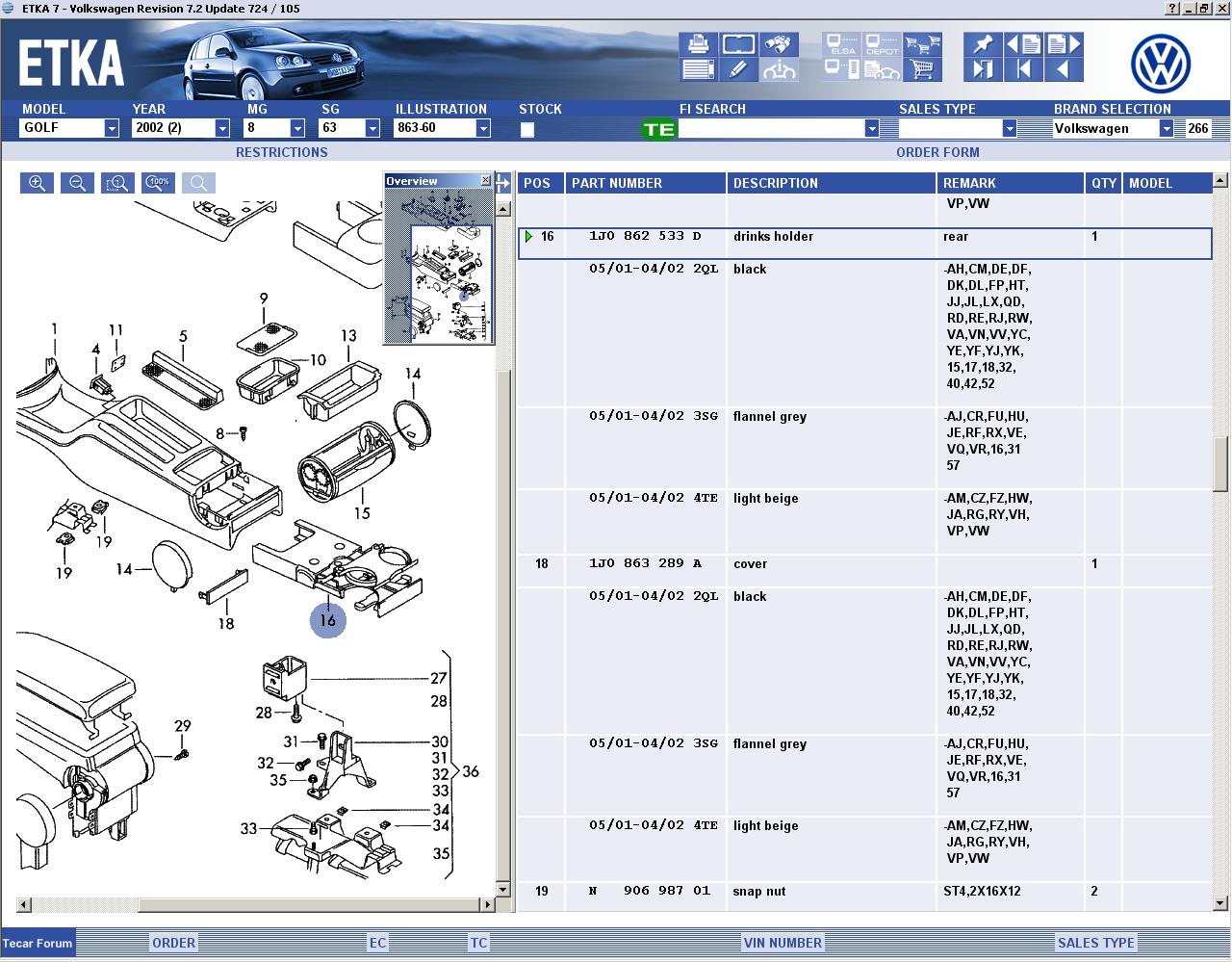The width and height of the screenshot is (1232, 962).
Task: Click the greyed-out magnifier icon
Action: pyautogui.click(x=198, y=183)
